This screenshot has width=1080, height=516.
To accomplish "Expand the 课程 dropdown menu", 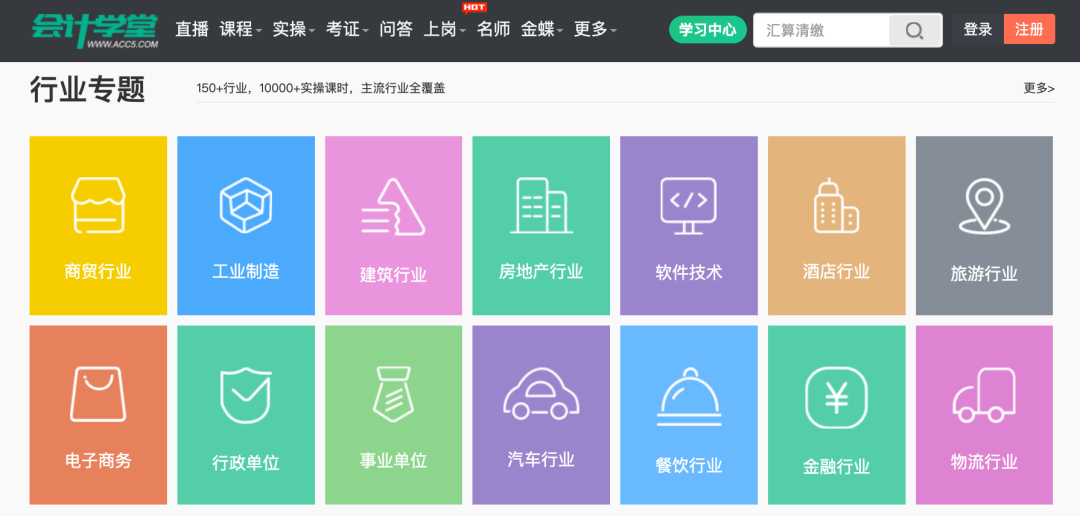I will point(240,30).
